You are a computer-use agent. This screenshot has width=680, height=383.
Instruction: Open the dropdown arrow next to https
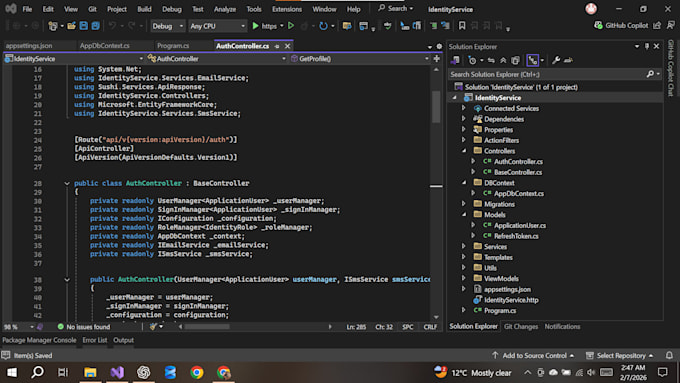tap(281, 26)
